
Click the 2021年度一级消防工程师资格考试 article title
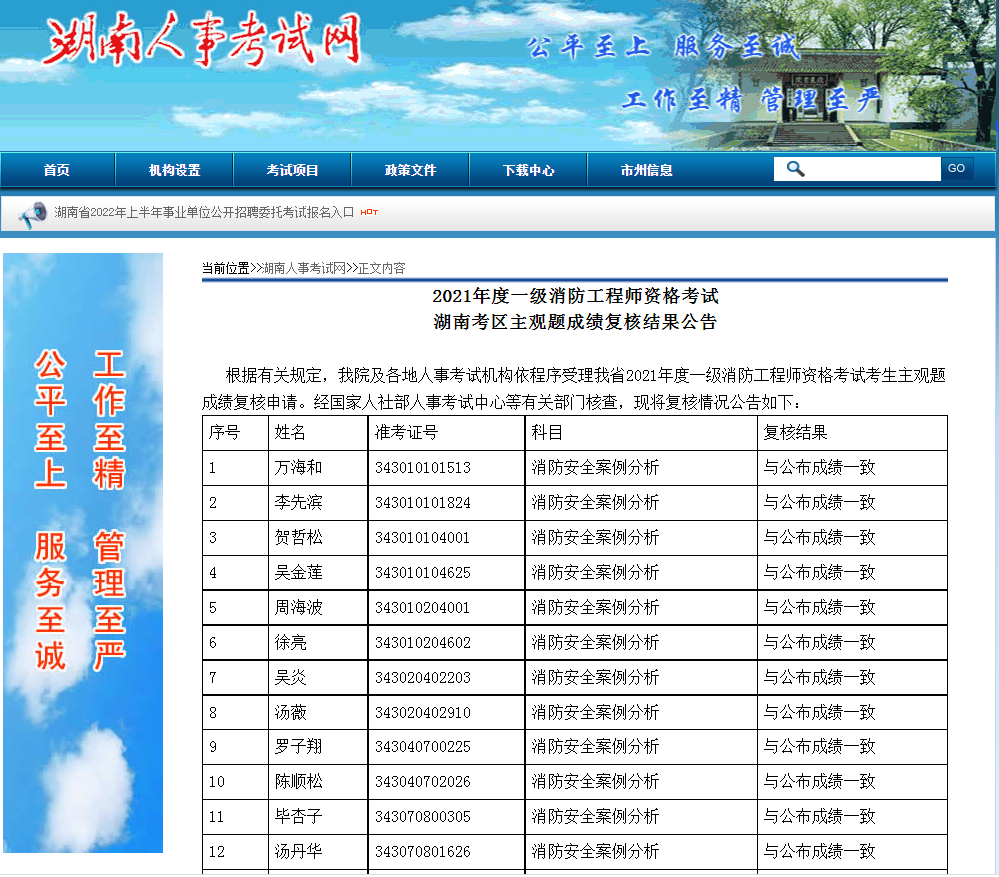pyautogui.click(x=575, y=296)
